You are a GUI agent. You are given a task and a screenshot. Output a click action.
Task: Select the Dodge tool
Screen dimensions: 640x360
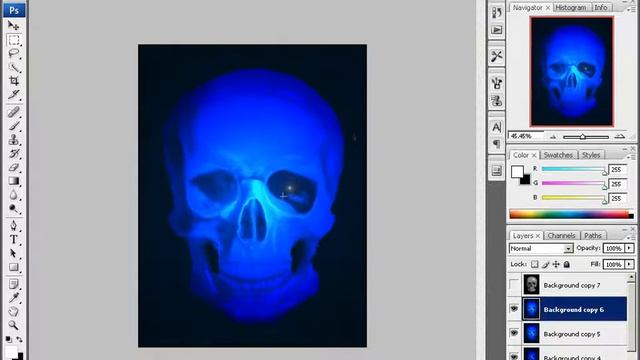coord(13,209)
